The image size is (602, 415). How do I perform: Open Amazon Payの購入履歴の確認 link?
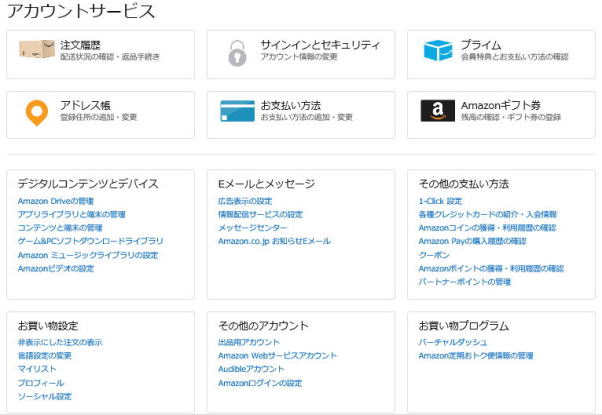(x=472, y=241)
